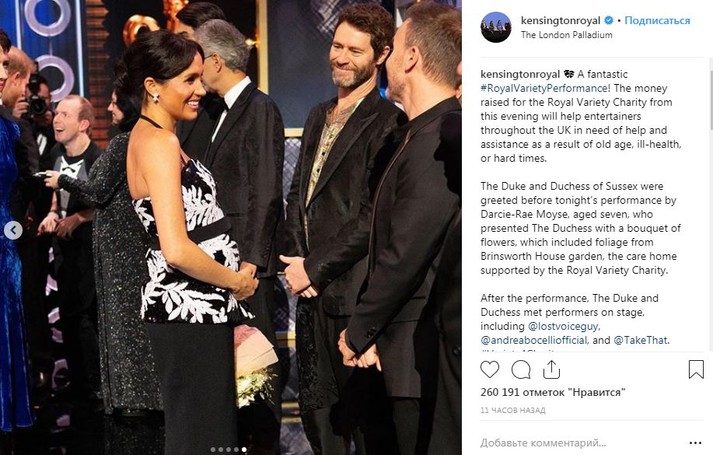Open The London Palladium location link
This screenshot has height=455, width=713.
coord(567,35)
